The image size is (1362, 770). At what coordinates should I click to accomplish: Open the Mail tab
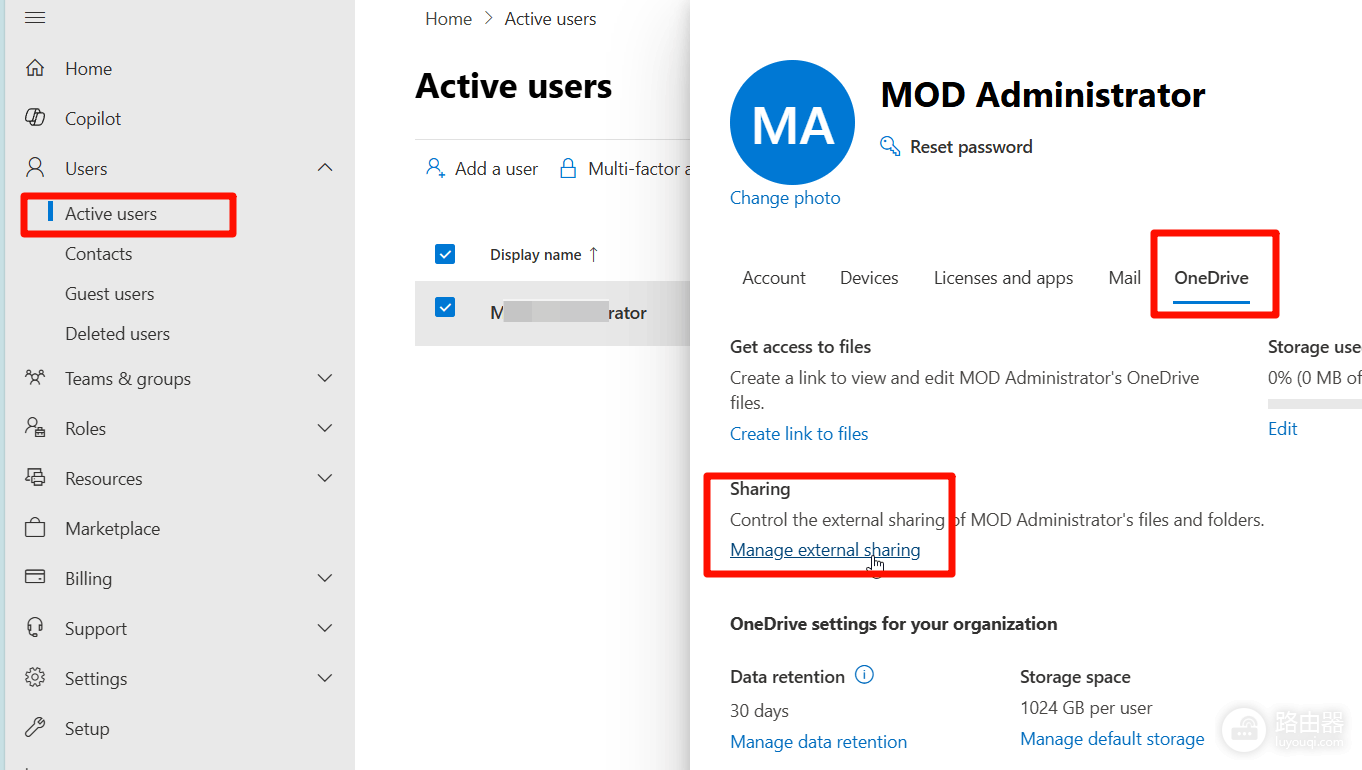tap(1125, 278)
